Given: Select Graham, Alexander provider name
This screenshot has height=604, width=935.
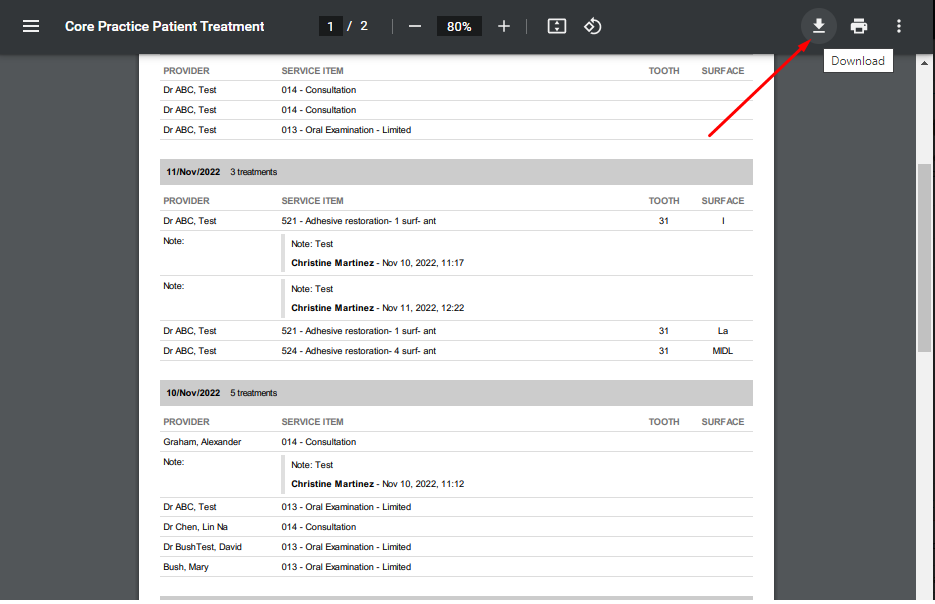Looking at the screenshot, I should click(x=202, y=442).
